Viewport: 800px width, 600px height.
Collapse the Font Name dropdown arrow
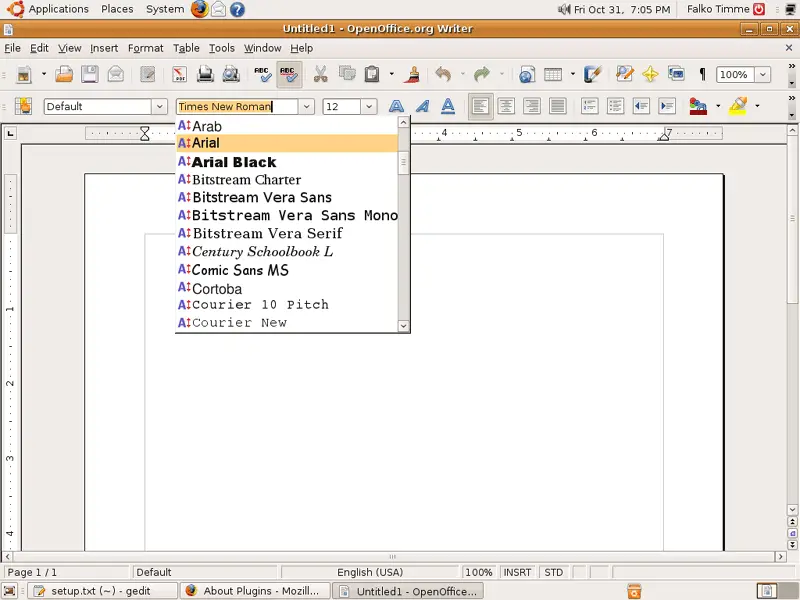(x=306, y=107)
